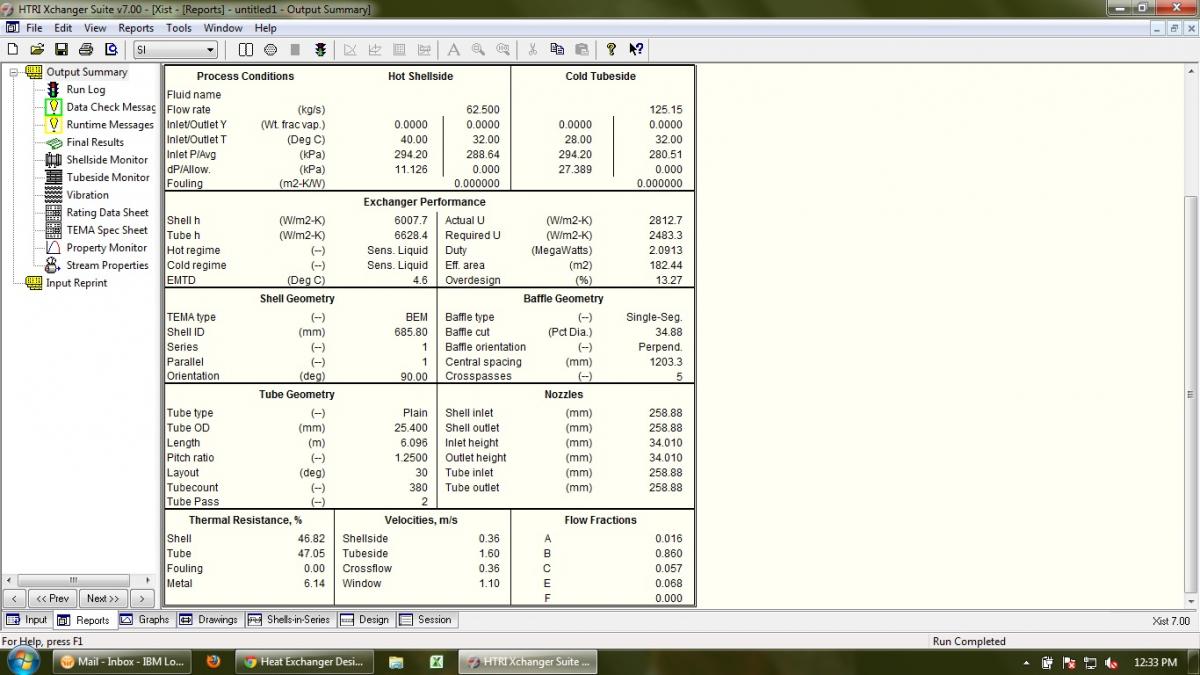
Task: Switch to the Session tab
Action: (426, 620)
